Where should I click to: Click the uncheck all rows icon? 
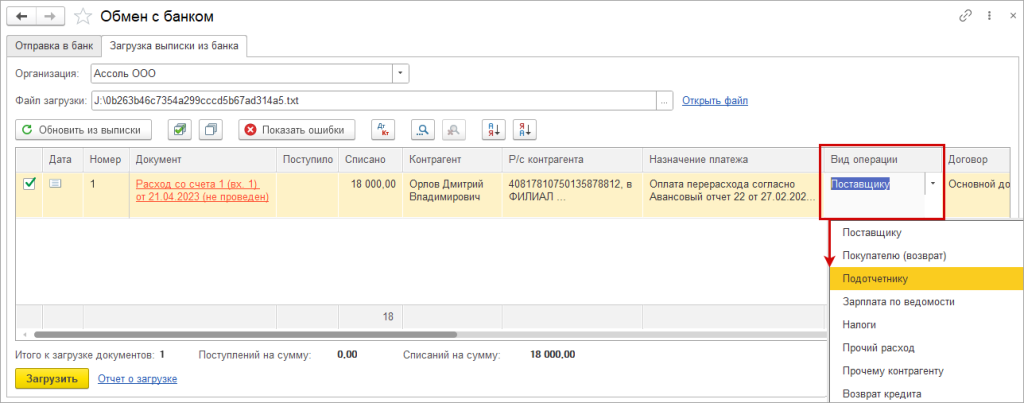click(x=210, y=129)
